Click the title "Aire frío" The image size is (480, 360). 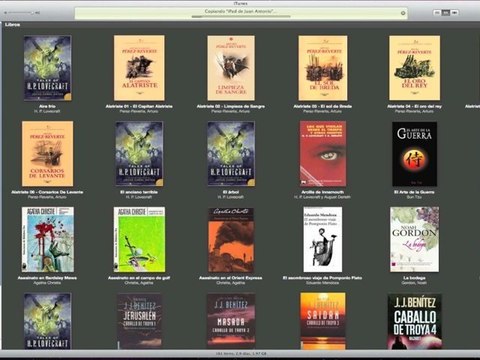[x=47, y=107]
